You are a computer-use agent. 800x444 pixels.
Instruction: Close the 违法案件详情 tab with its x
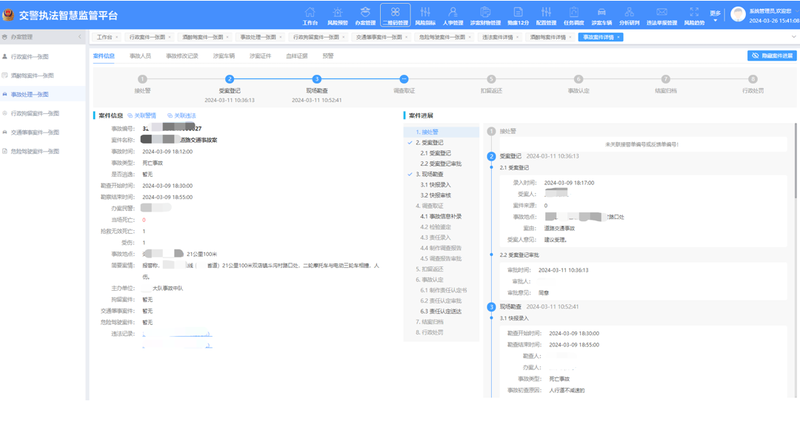tap(517, 37)
